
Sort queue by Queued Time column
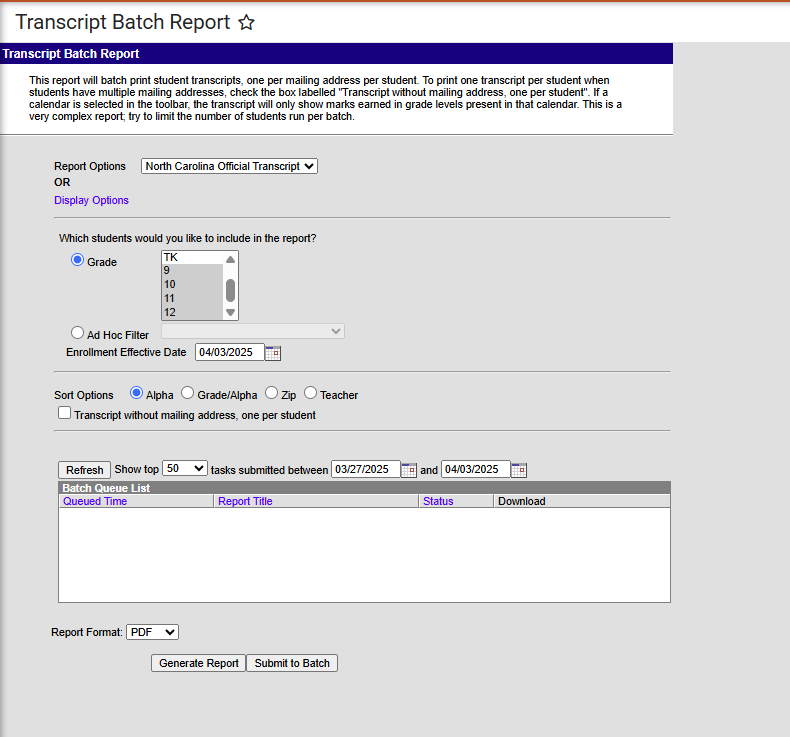tap(95, 501)
